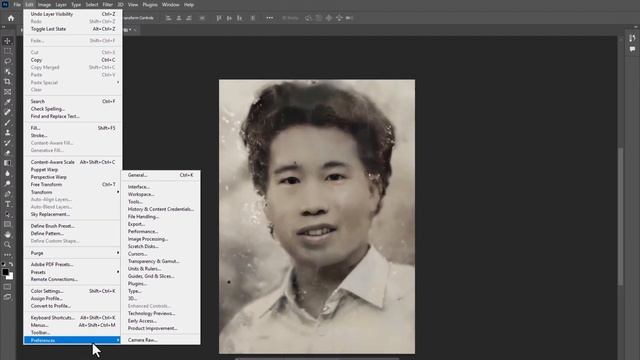Open the Image menu
The height and width of the screenshot is (360, 640).
tap(44, 5)
